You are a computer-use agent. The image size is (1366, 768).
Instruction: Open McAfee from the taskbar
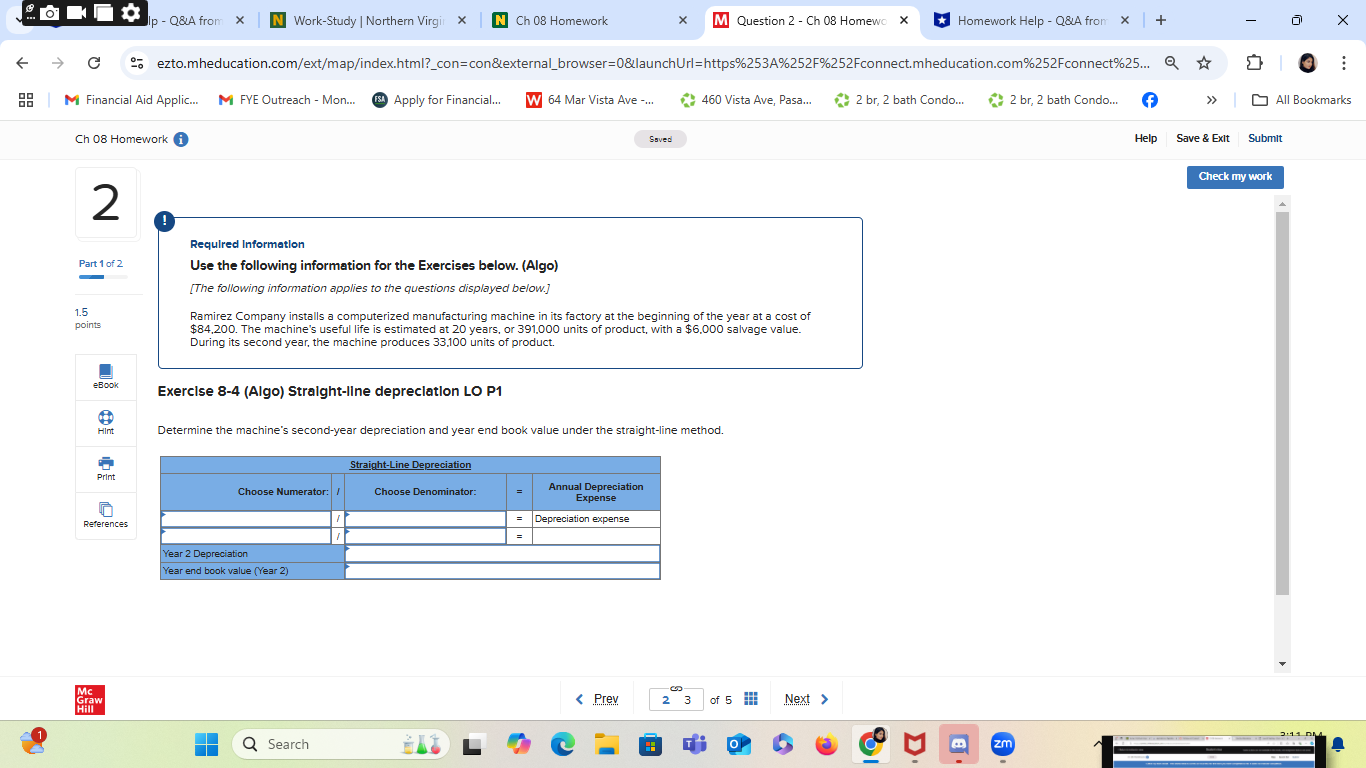(913, 744)
